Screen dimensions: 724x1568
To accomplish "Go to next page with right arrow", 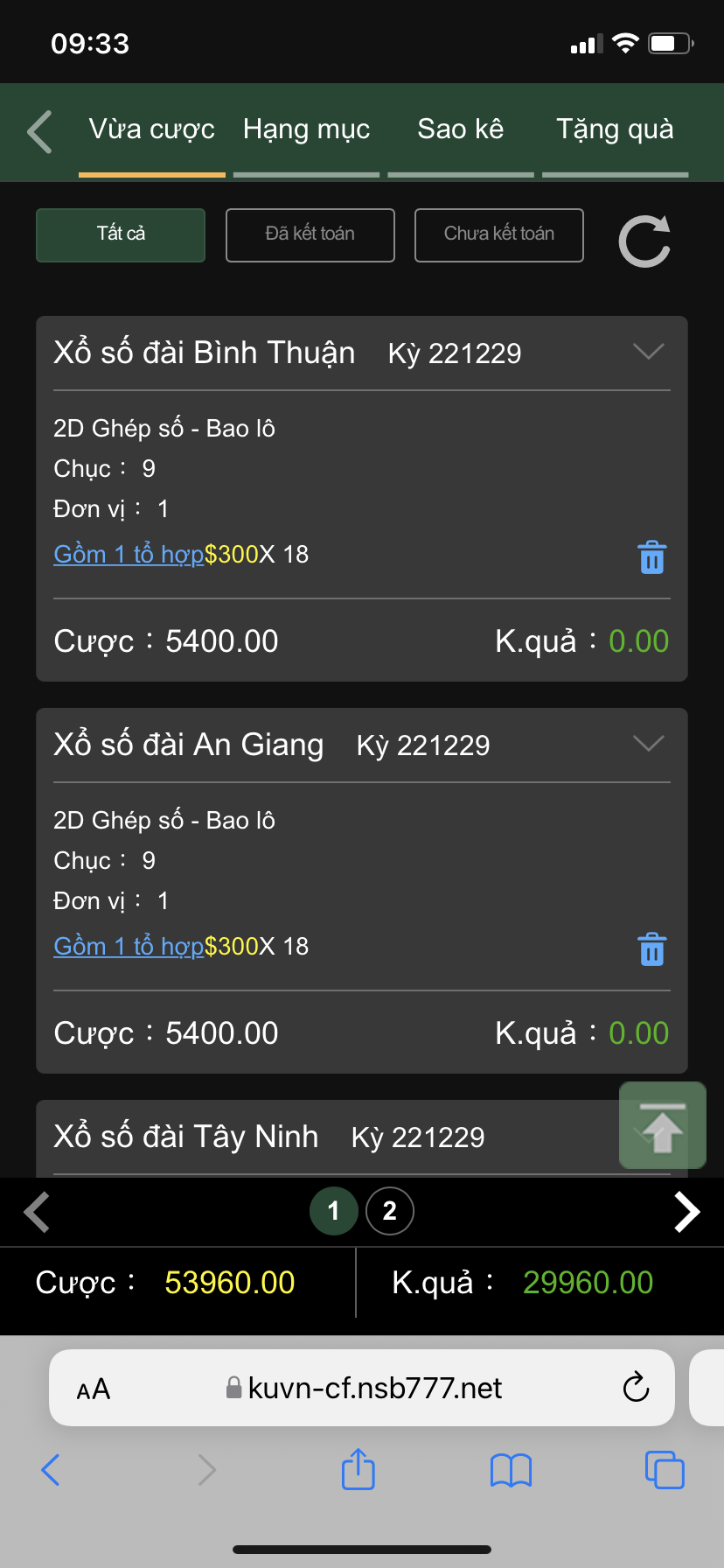I will point(687,1212).
